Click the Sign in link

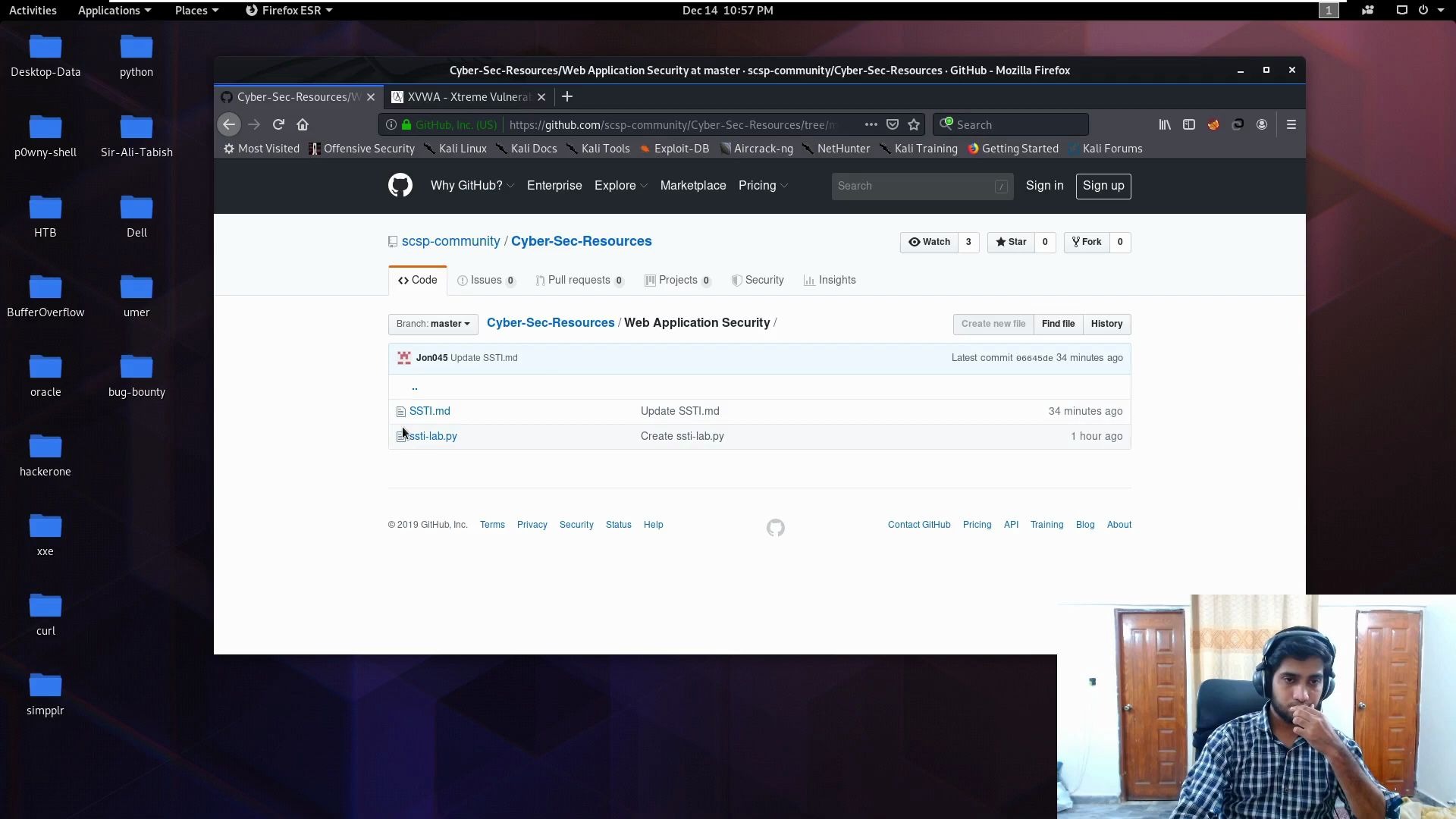[x=1044, y=186]
